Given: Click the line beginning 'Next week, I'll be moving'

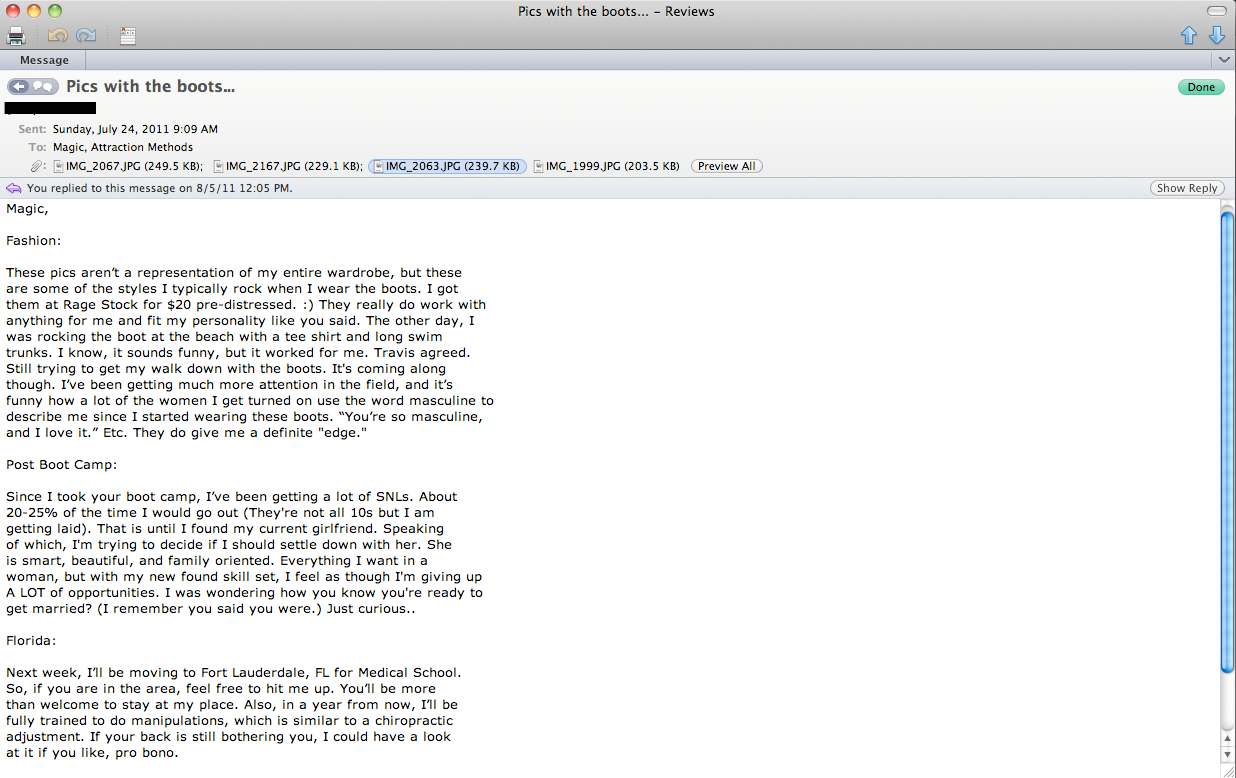Looking at the screenshot, I should coord(233,672).
